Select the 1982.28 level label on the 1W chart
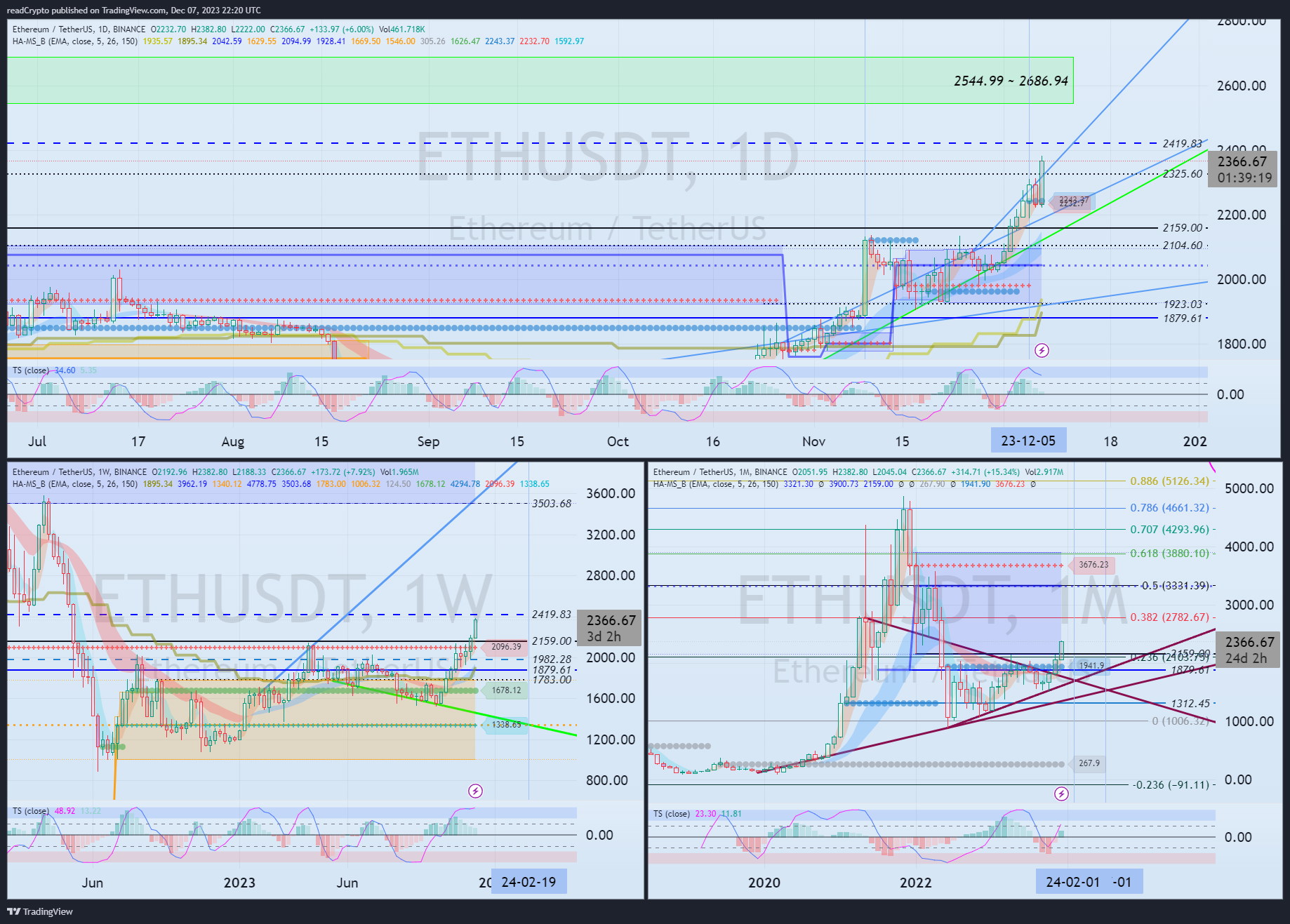 click(552, 659)
